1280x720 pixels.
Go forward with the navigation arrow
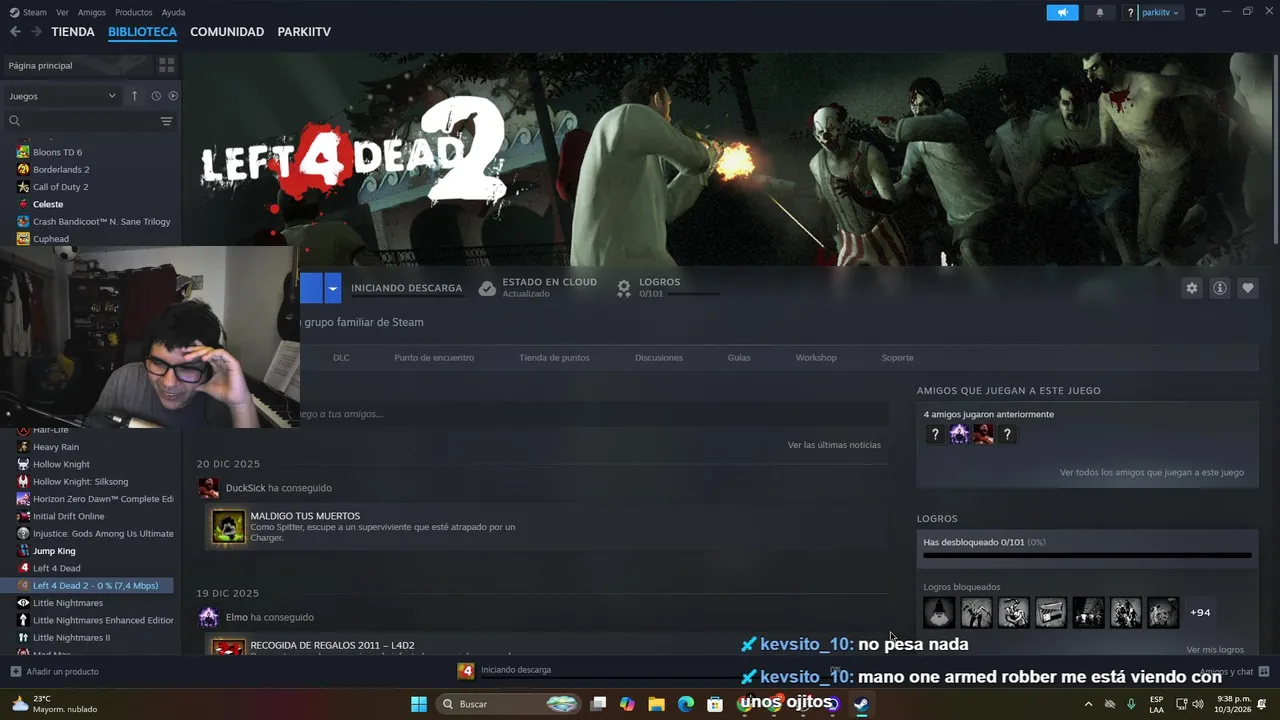click(x=36, y=32)
